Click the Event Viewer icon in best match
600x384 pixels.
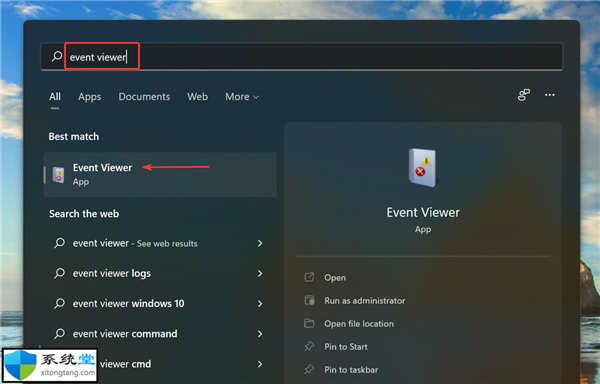[x=59, y=175]
